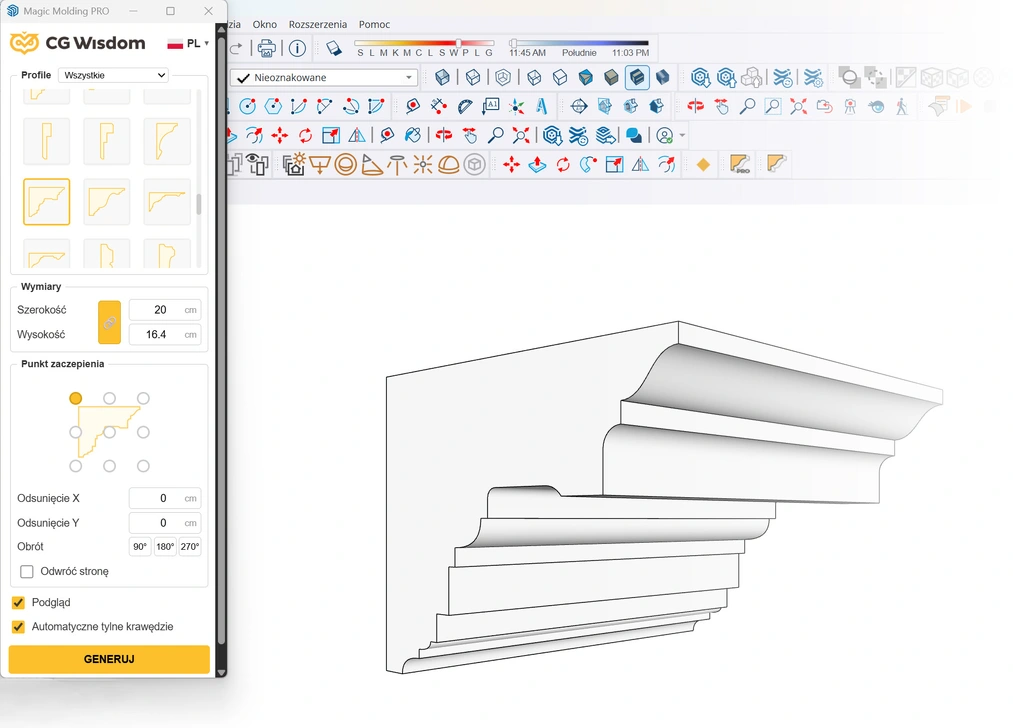Select the Text label tool
1013x728 pixels.
pyautogui.click(x=490, y=106)
